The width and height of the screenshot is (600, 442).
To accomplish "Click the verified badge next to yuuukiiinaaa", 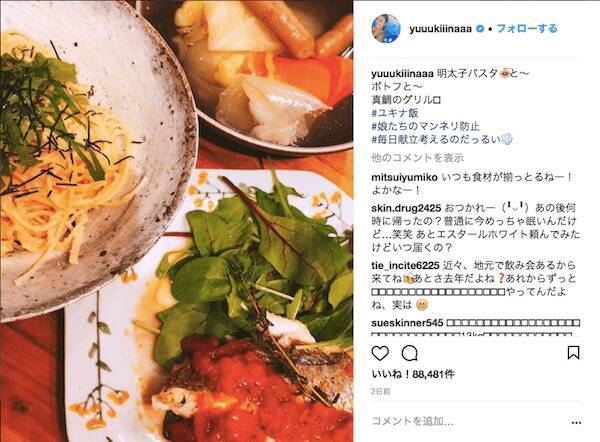I will click(x=479, y=29).
